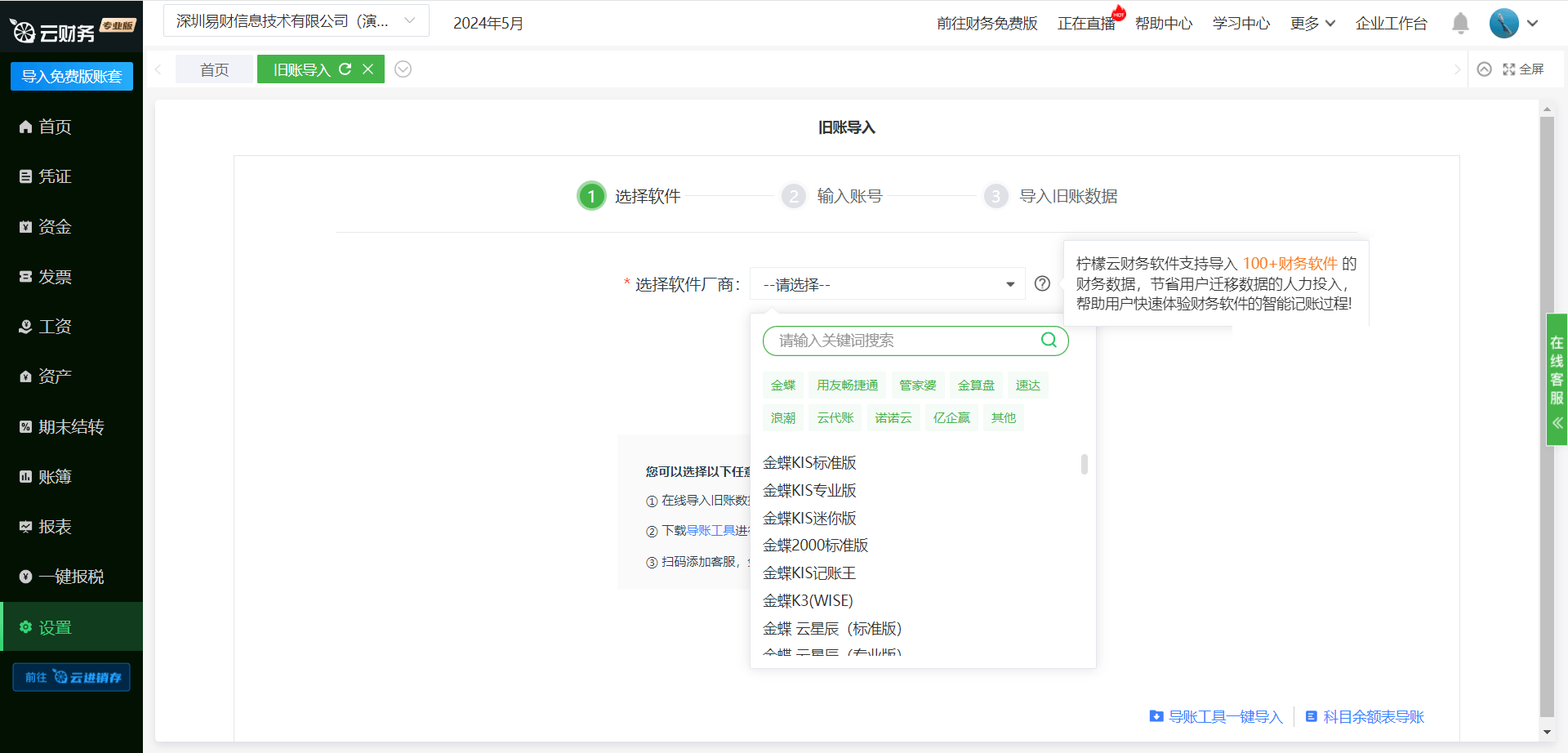1568x753 pixels.
Task: Click the search magnifier icon in dropdown
Action: tap(1049, 340)
